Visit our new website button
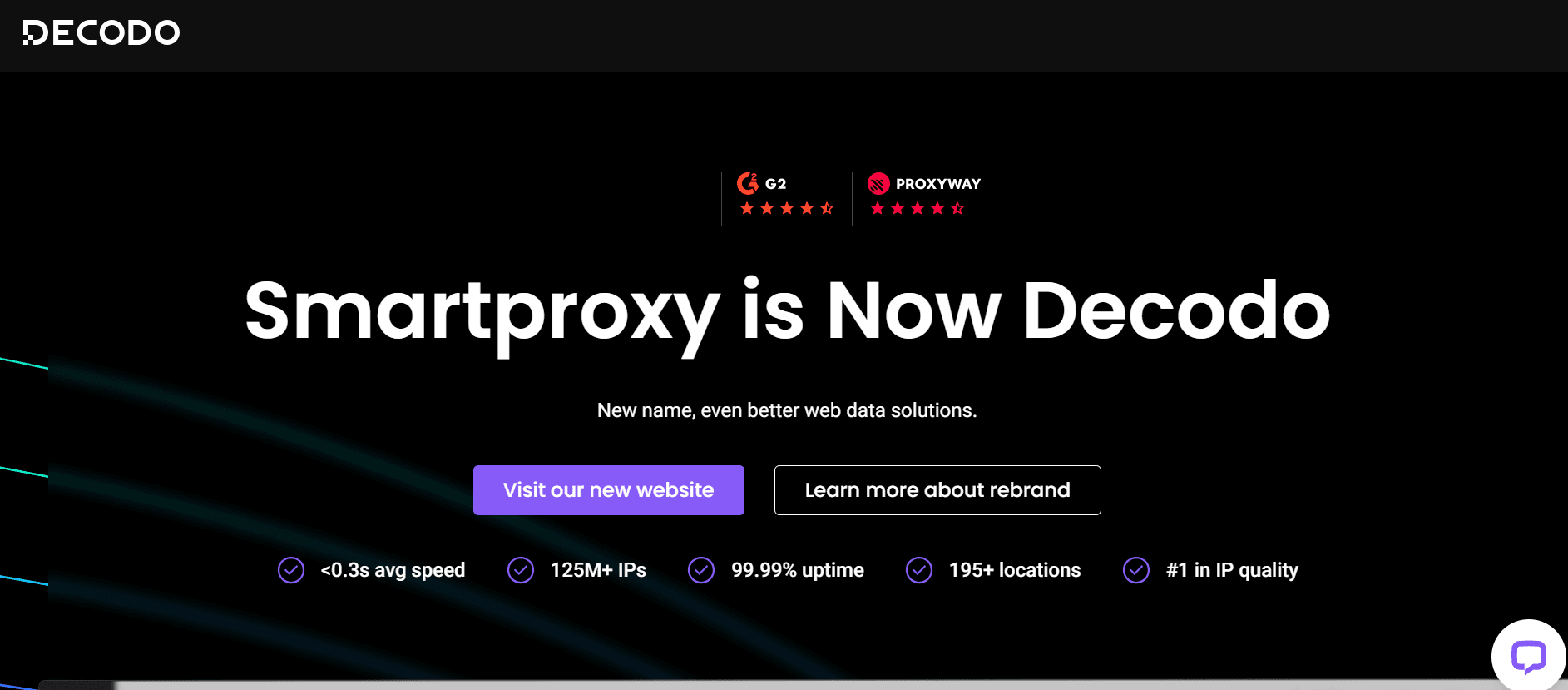Screen dimensions: 1568x690 [609, 490]
